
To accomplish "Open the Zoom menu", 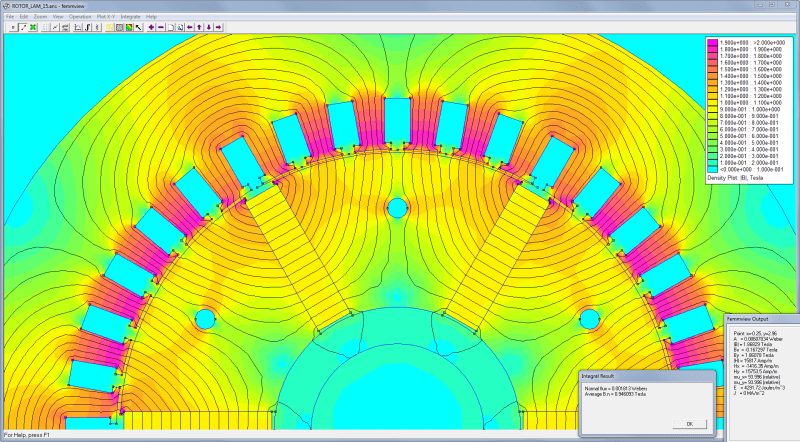I will pos(40,17).
